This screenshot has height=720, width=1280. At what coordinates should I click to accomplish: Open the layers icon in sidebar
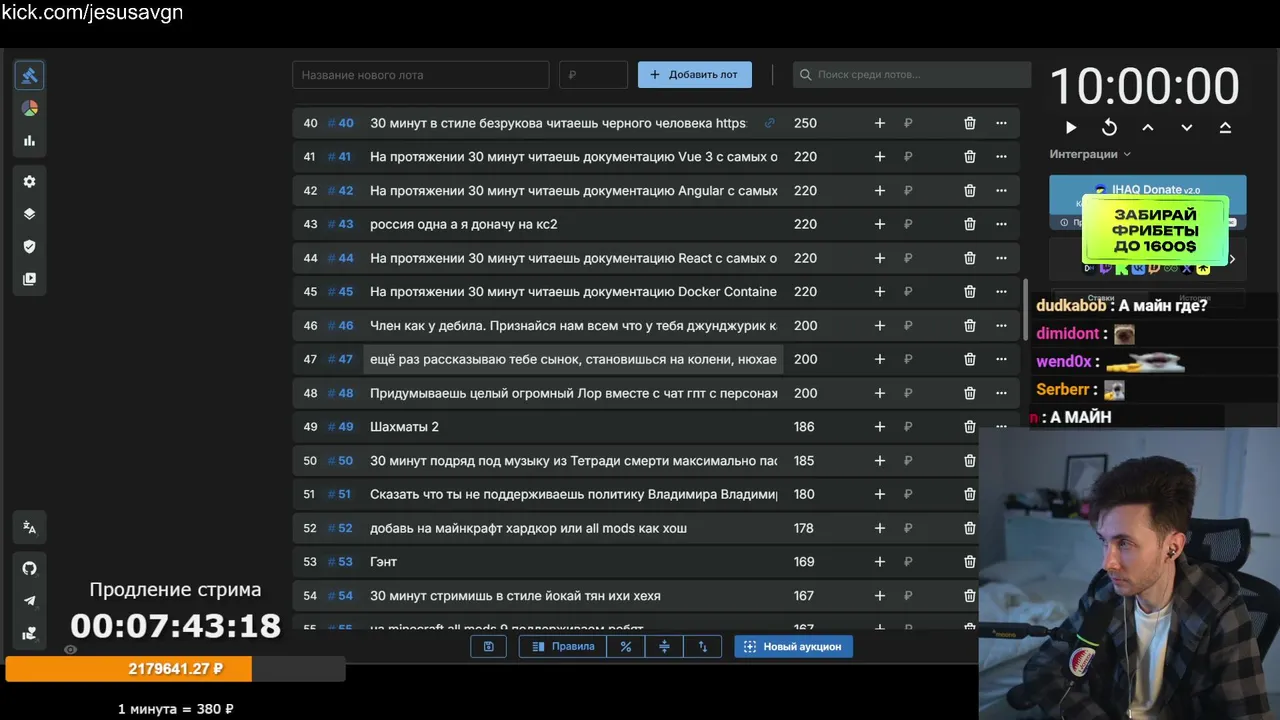point(30,214)
